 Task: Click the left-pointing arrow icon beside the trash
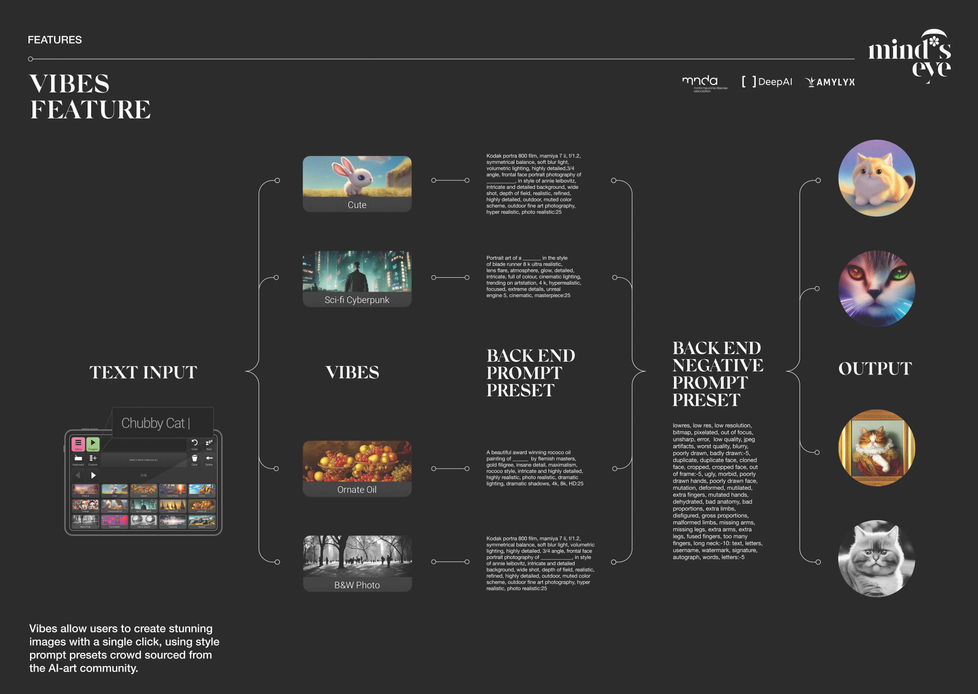(x=209, y=458)
